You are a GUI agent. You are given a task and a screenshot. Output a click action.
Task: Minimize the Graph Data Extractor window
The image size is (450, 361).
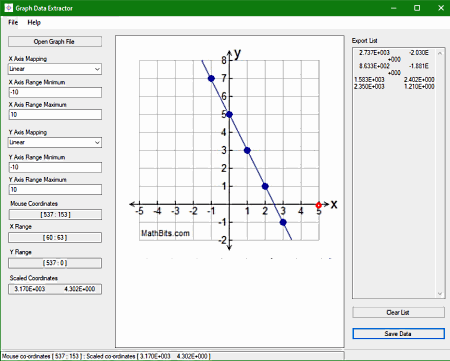point(394,8)
